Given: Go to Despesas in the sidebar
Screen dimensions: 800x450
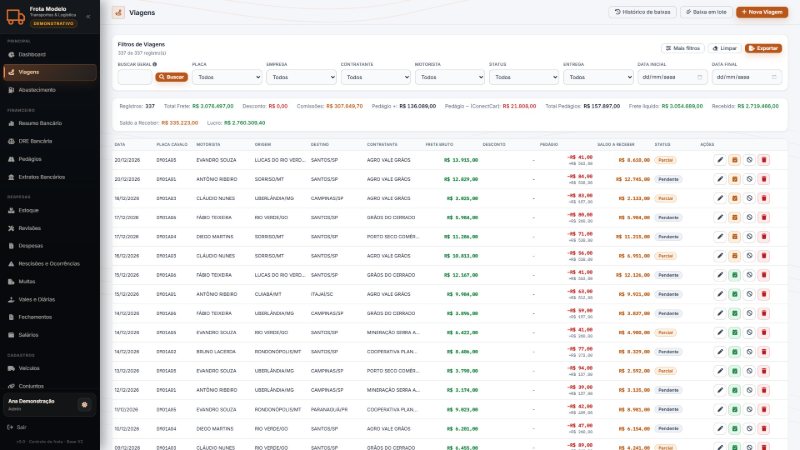Looking at the screenshot, I should coord(49,246).
